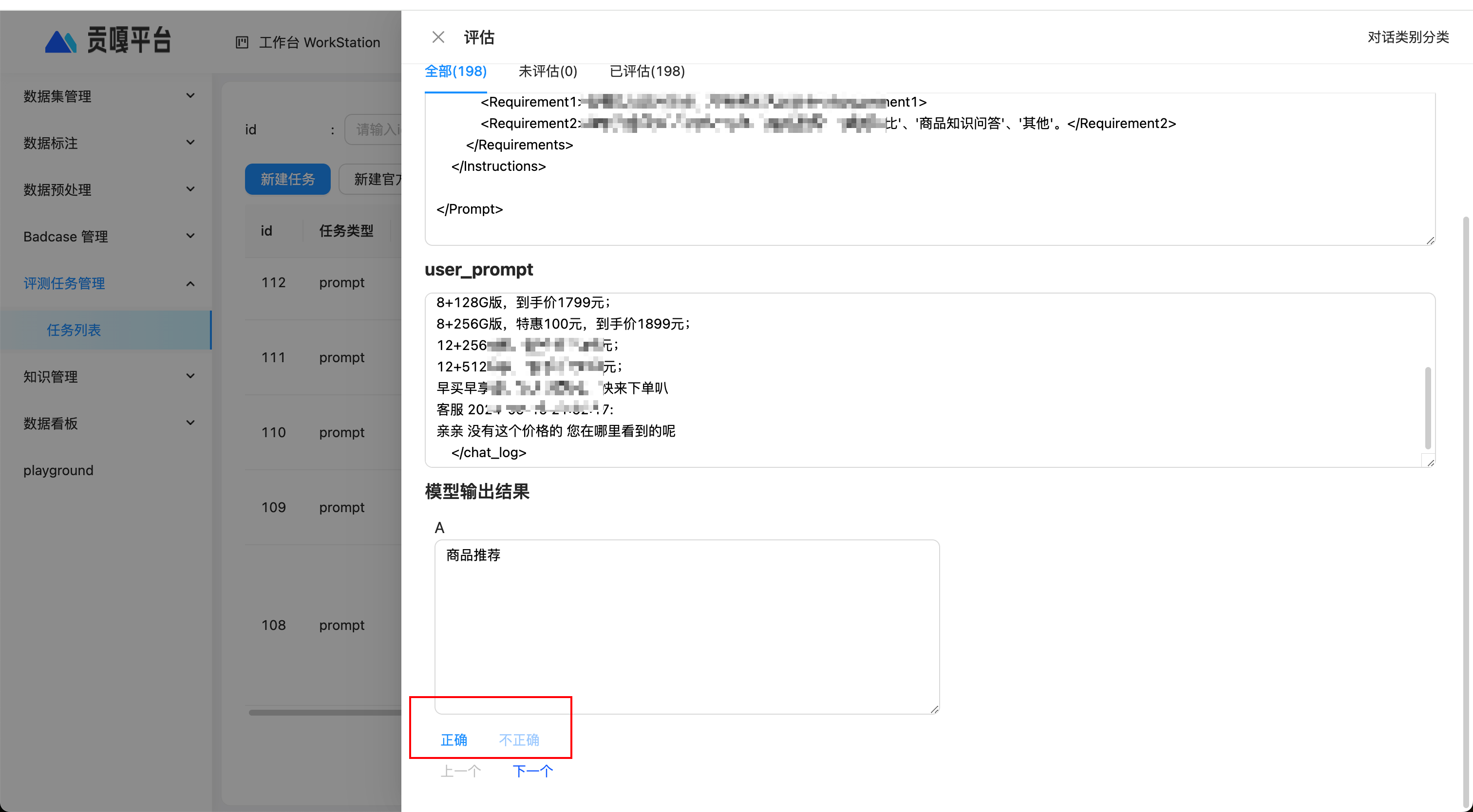Select task row with id 108
The height and width of the screenshot is (812, 1473).
[323, 625]
